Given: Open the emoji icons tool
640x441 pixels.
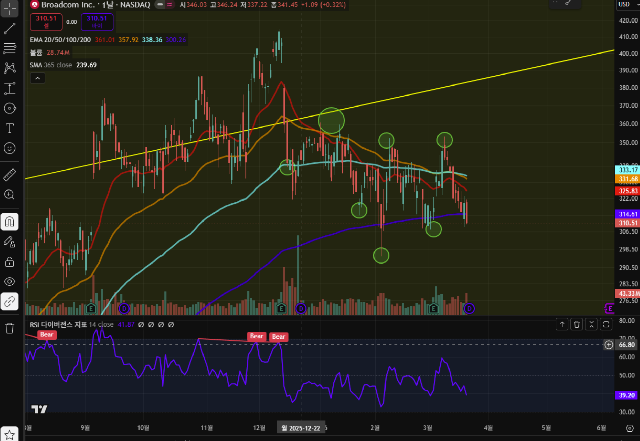Looking at the screenshot, I should click(x=9, y=148).
